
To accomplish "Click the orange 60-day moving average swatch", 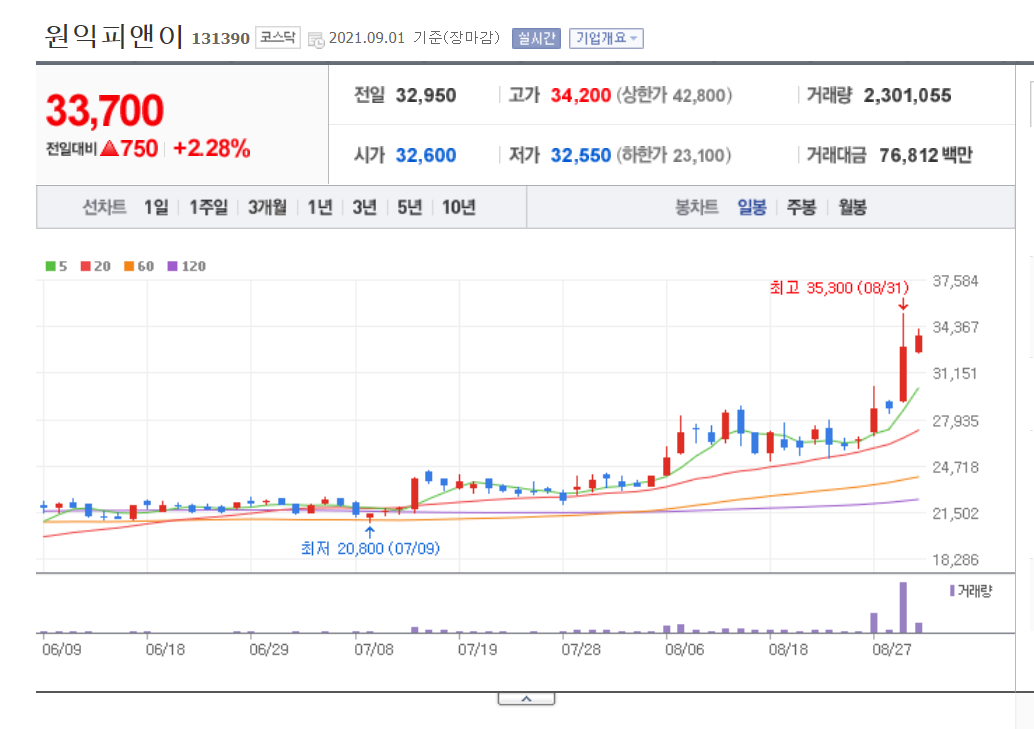I will click(129, 266).
